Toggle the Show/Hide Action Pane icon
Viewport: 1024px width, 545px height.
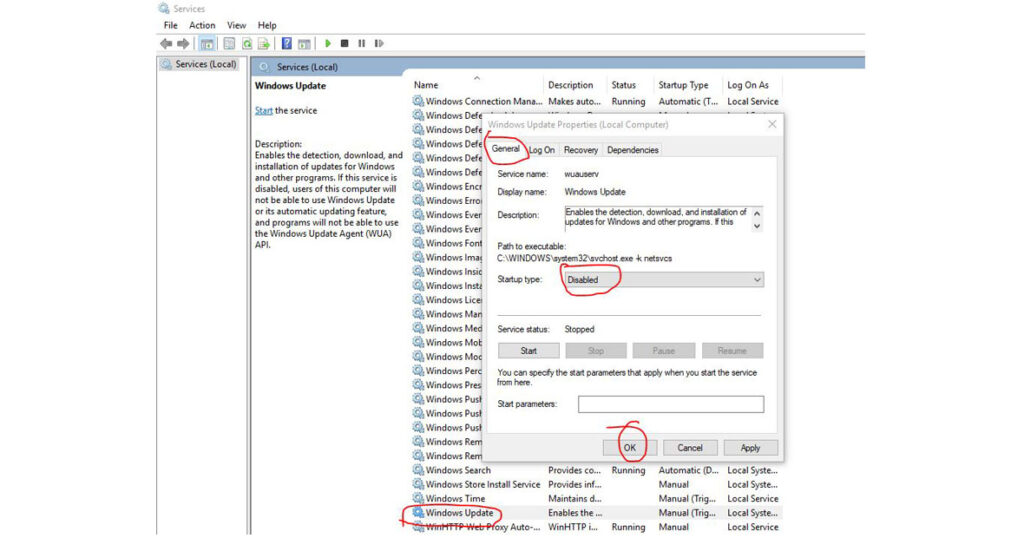coord(304,44)
